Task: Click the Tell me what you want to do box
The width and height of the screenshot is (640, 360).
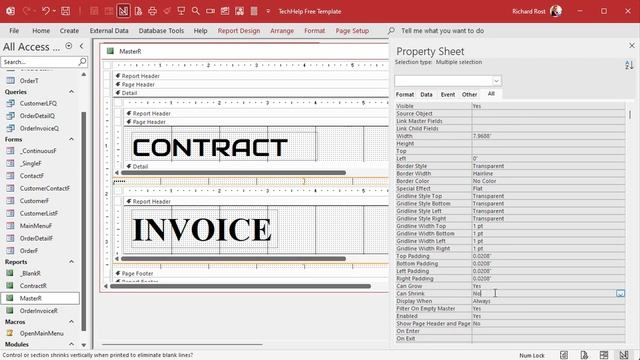Action: (x=442, y=31)
